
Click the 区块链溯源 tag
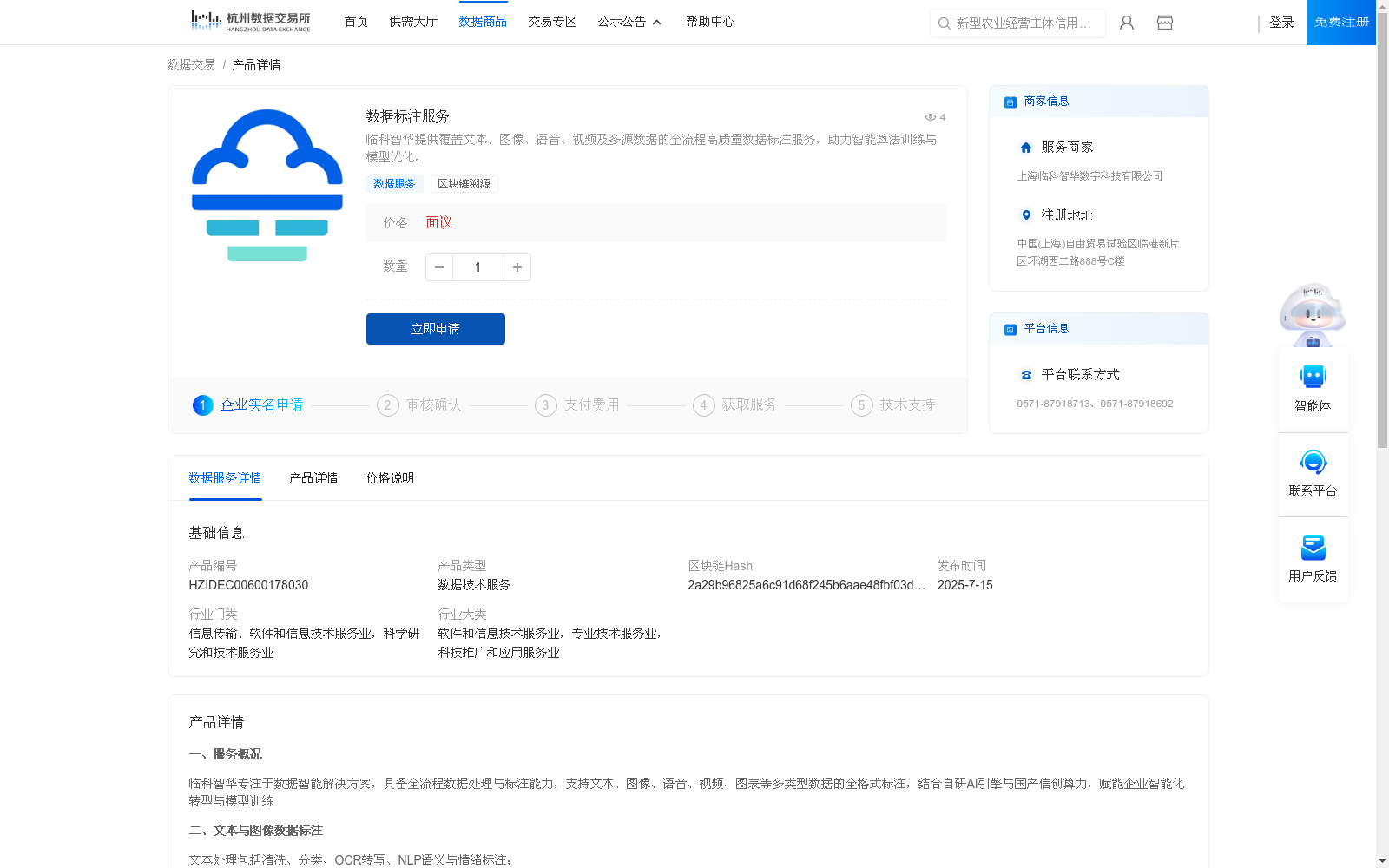[464, 184]
